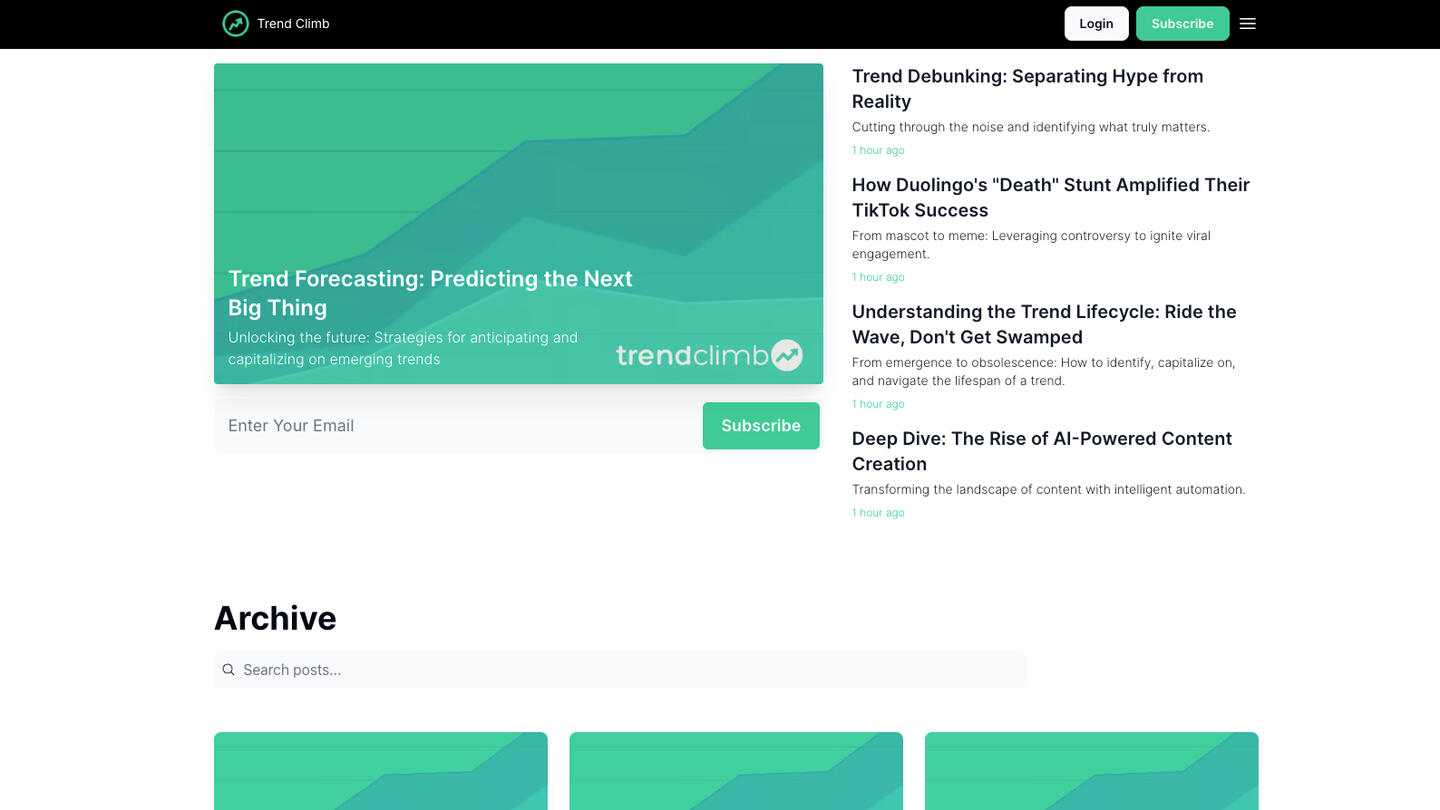The width and height of the screenshot is (1440, 810).
Task: Open the third archive post thumbnail
Action: 1091,771
